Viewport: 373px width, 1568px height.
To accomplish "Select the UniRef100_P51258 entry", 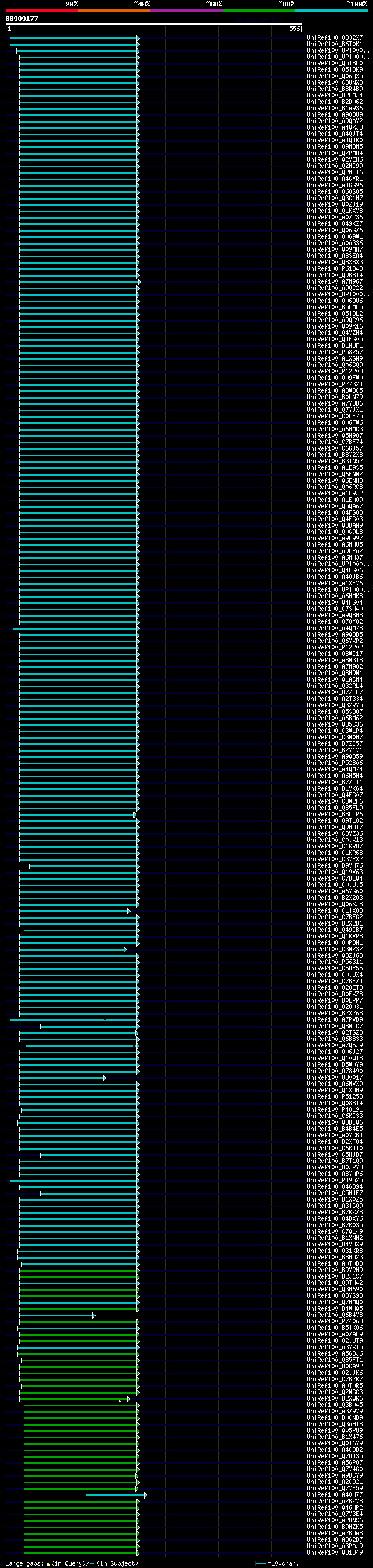I will (x=335, y=1097).
